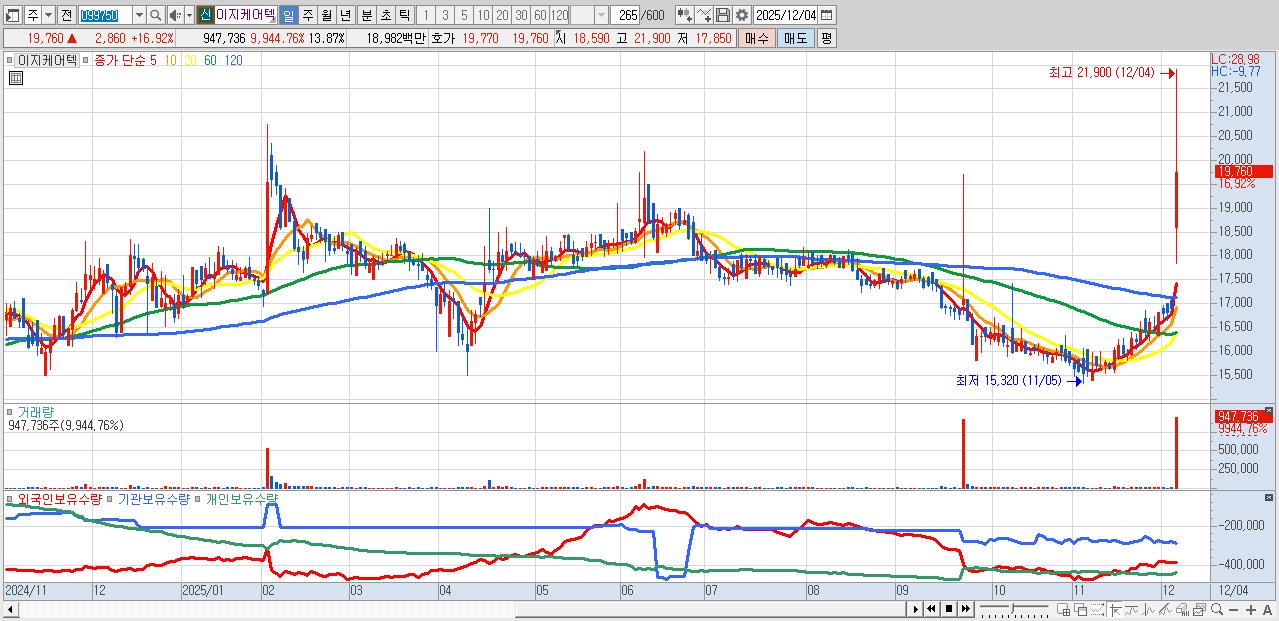Click the candlestick chart type icon
The image size is (1279, 621).
[685, 15]
